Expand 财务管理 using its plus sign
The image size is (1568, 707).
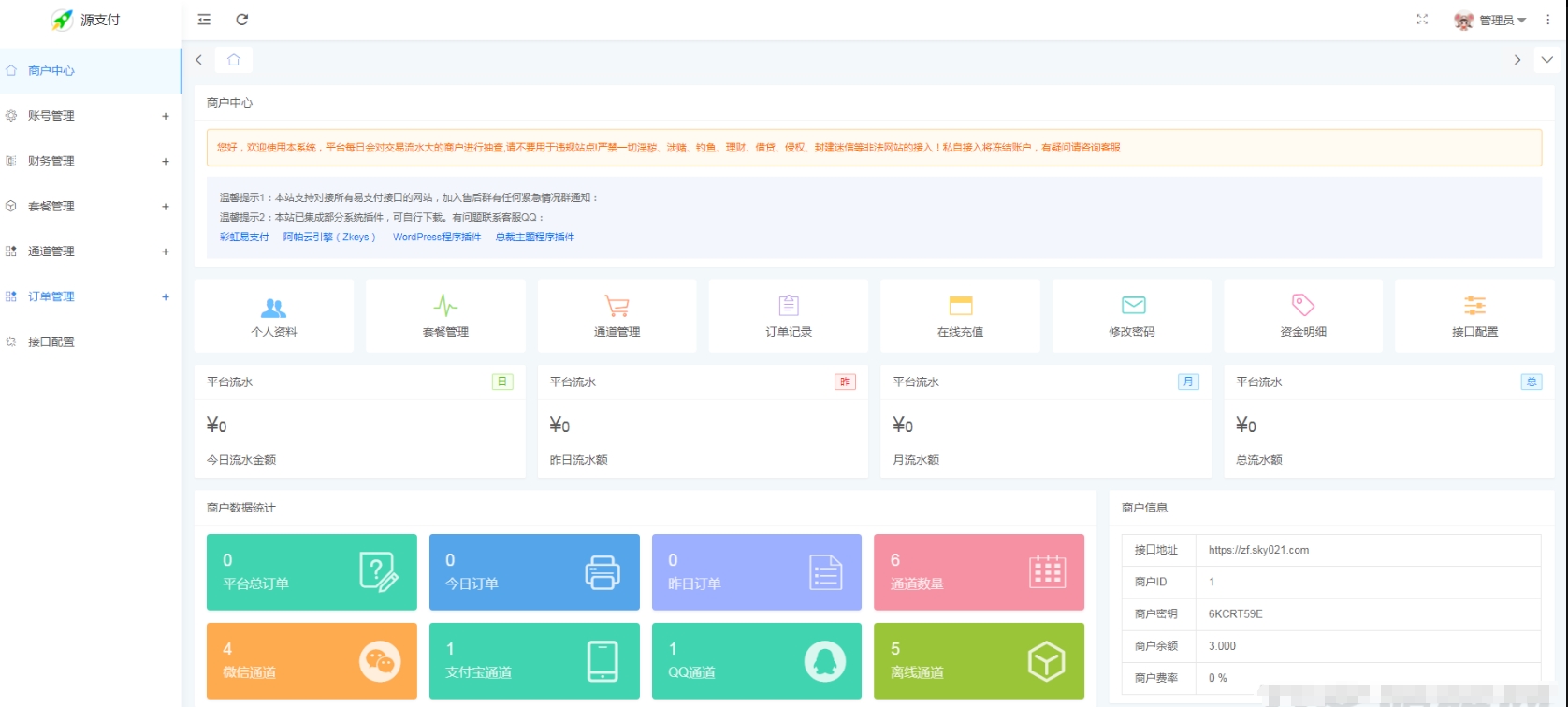coord(166,161)
